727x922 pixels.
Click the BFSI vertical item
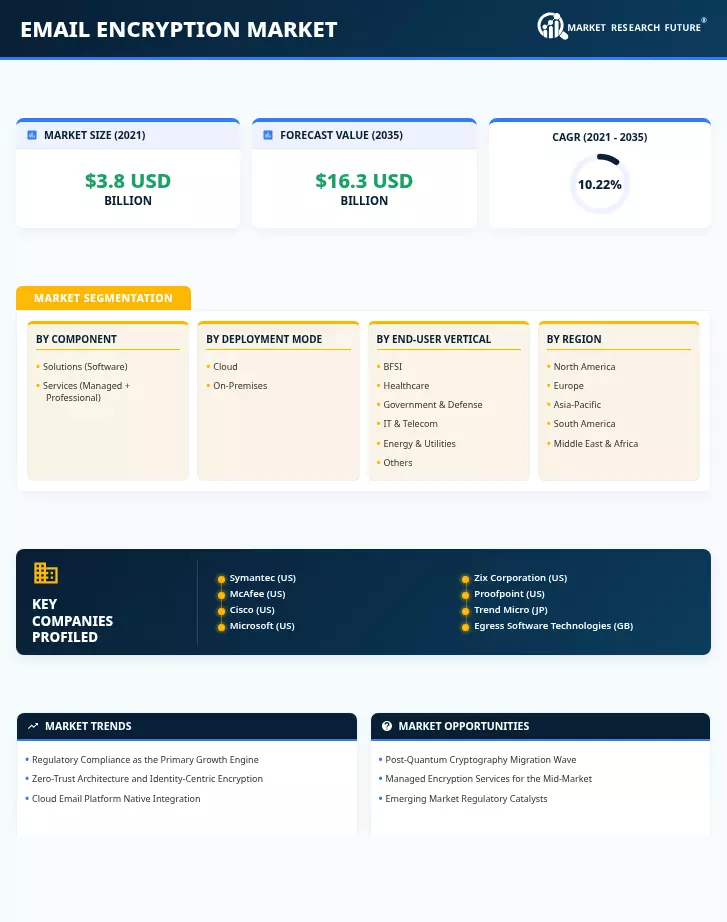click(392, 367)
